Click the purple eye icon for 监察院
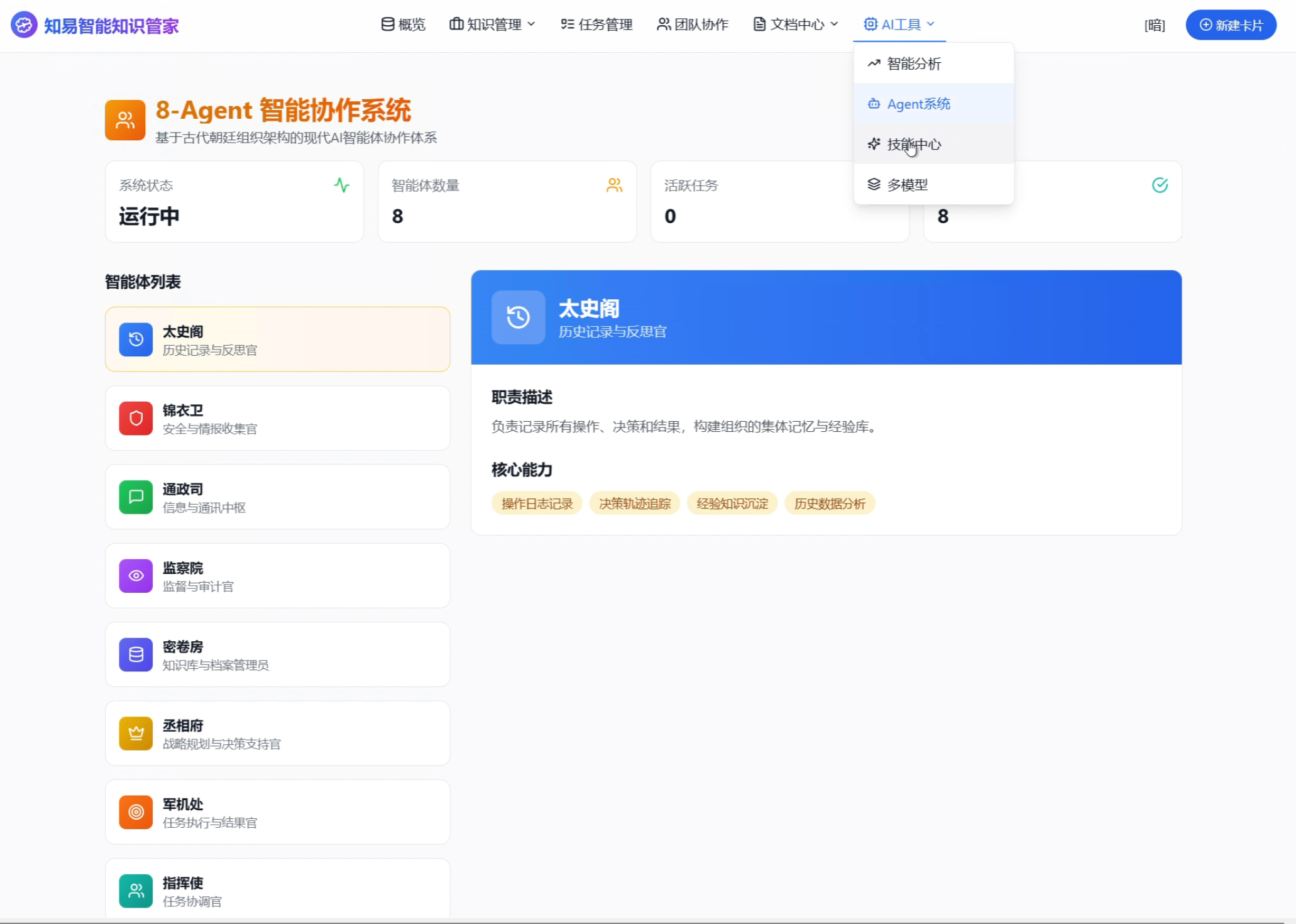 [x=136, y=576]
